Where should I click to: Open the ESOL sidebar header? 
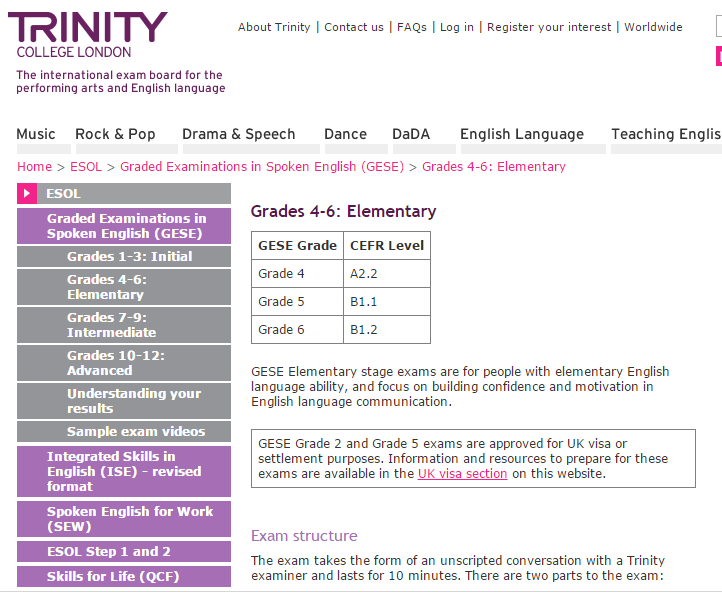click(124, 193)
